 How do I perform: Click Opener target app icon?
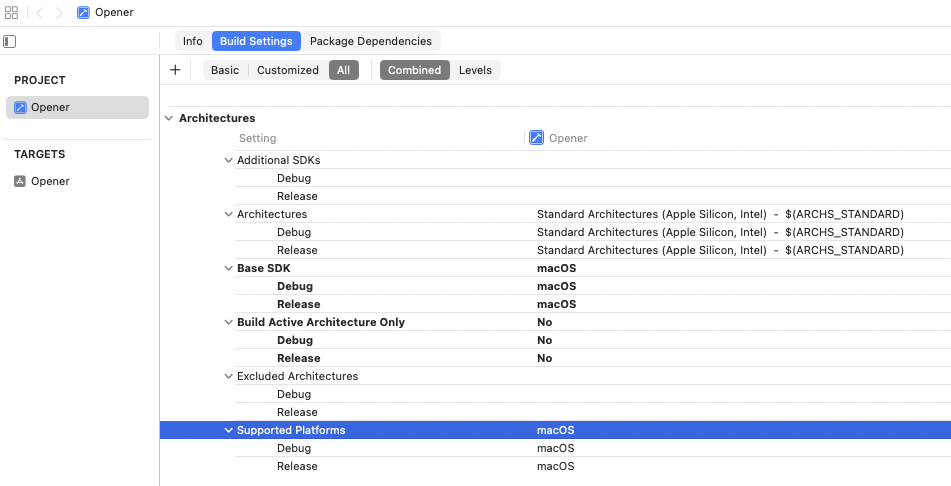point(20,181)
